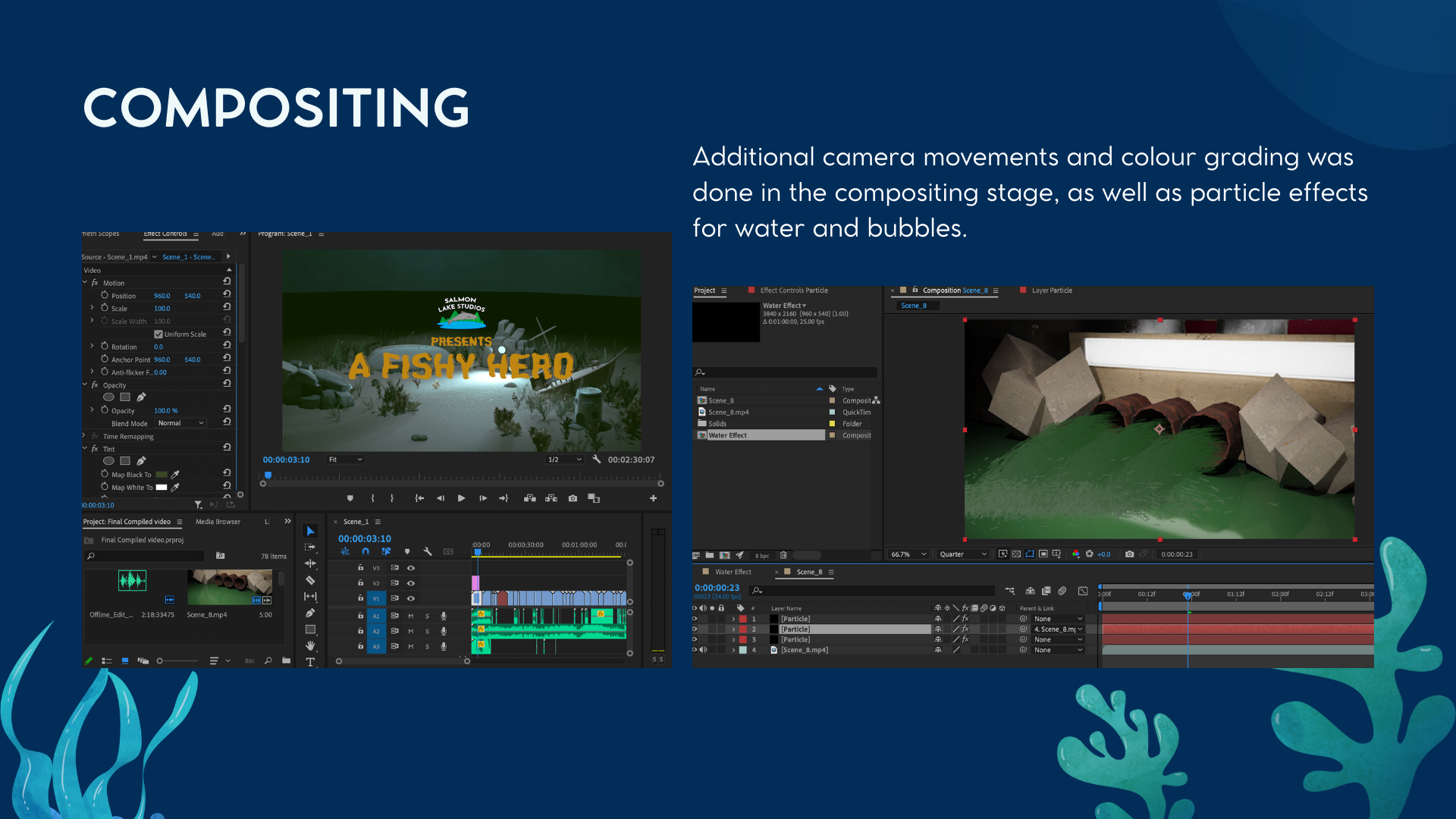Expand the Scale property

tap(93, 308)
